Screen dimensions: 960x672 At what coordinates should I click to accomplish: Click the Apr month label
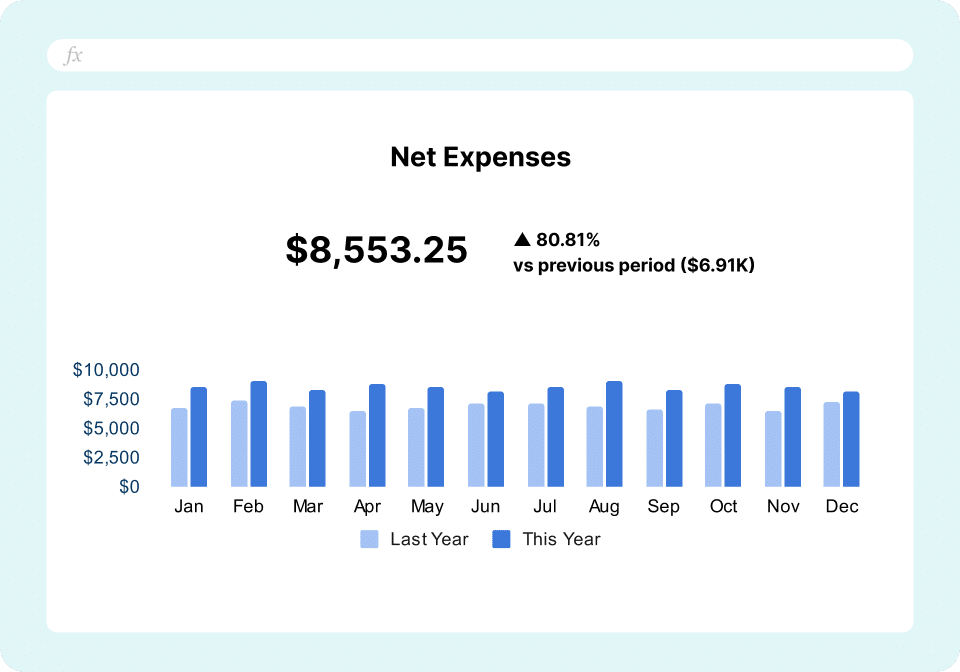click(367, 507)
